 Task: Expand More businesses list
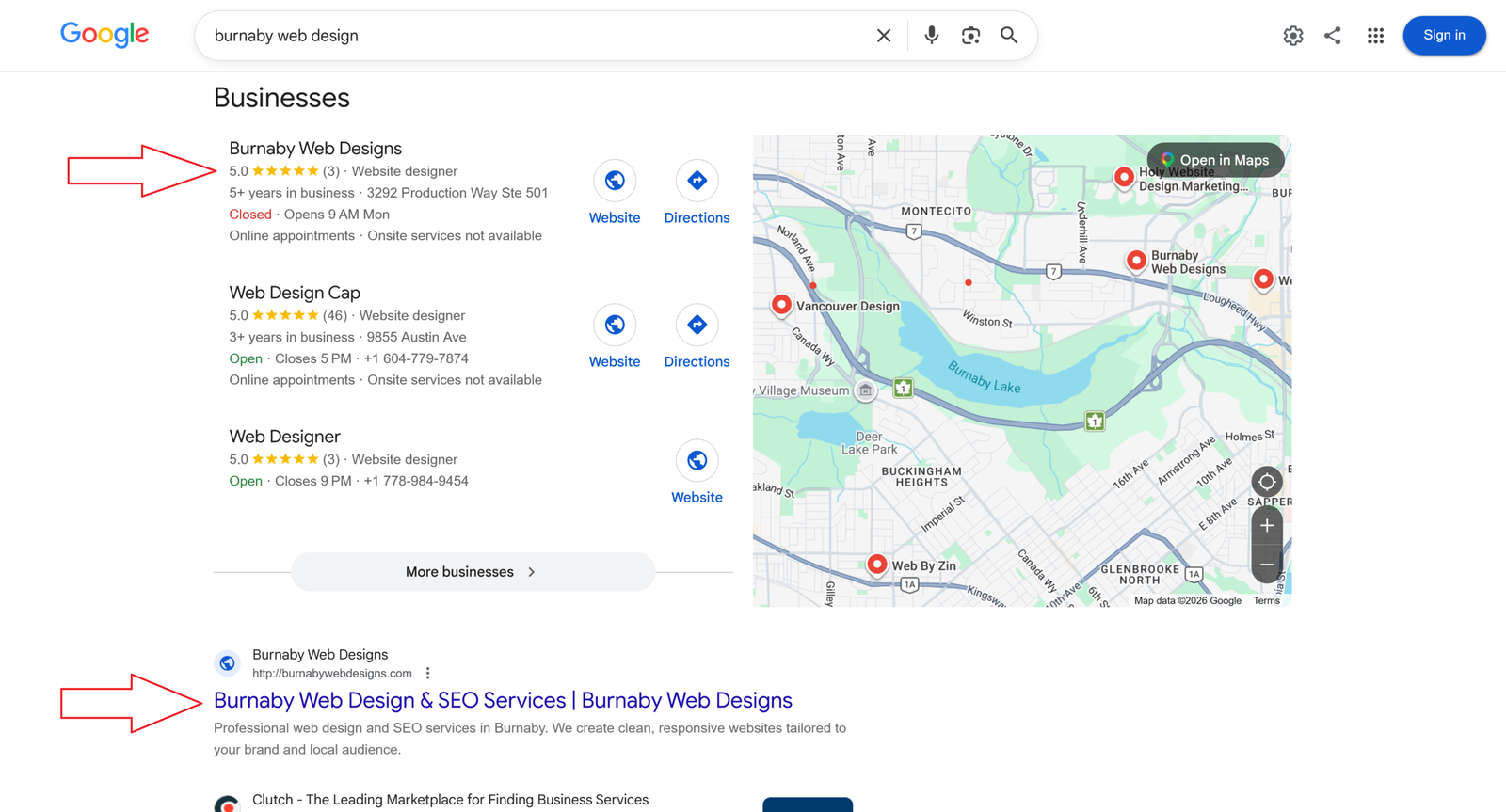473,572
